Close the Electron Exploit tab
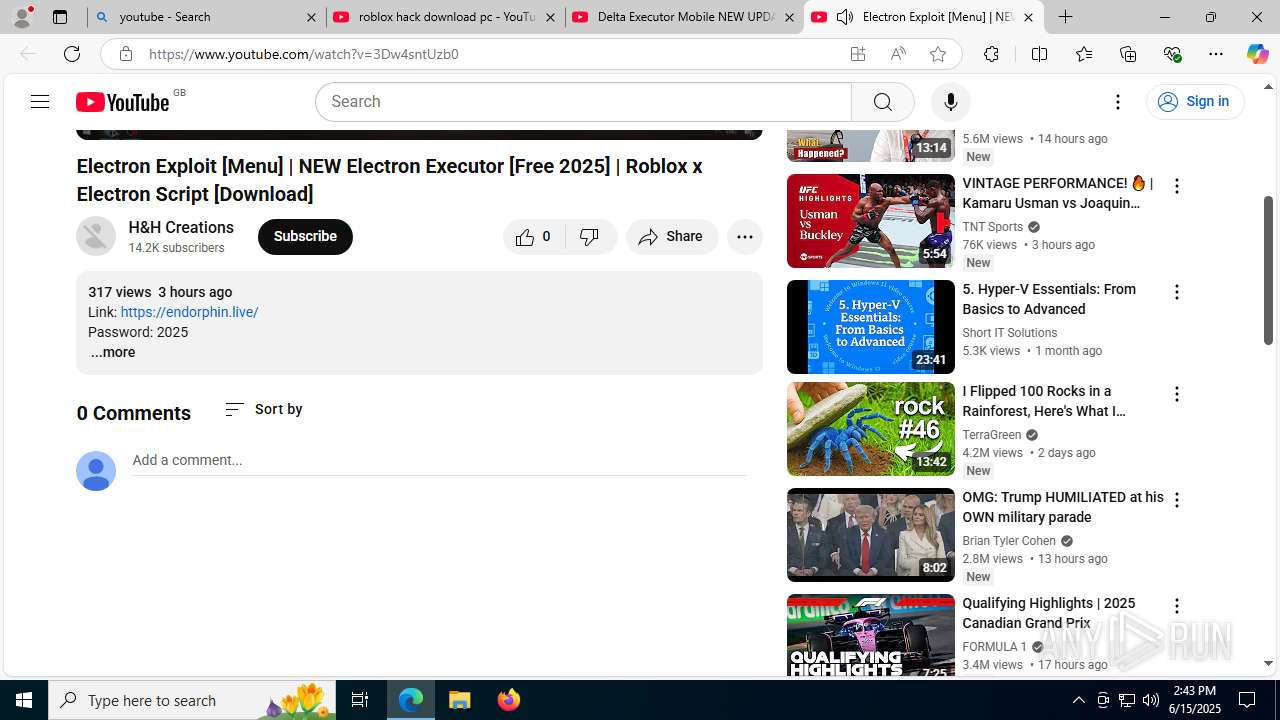The width and height of the screenshot is (1280, 720). 1028,17
